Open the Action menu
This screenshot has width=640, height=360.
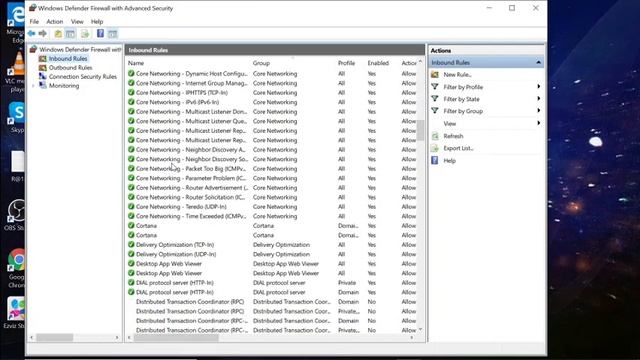point(55,22)
